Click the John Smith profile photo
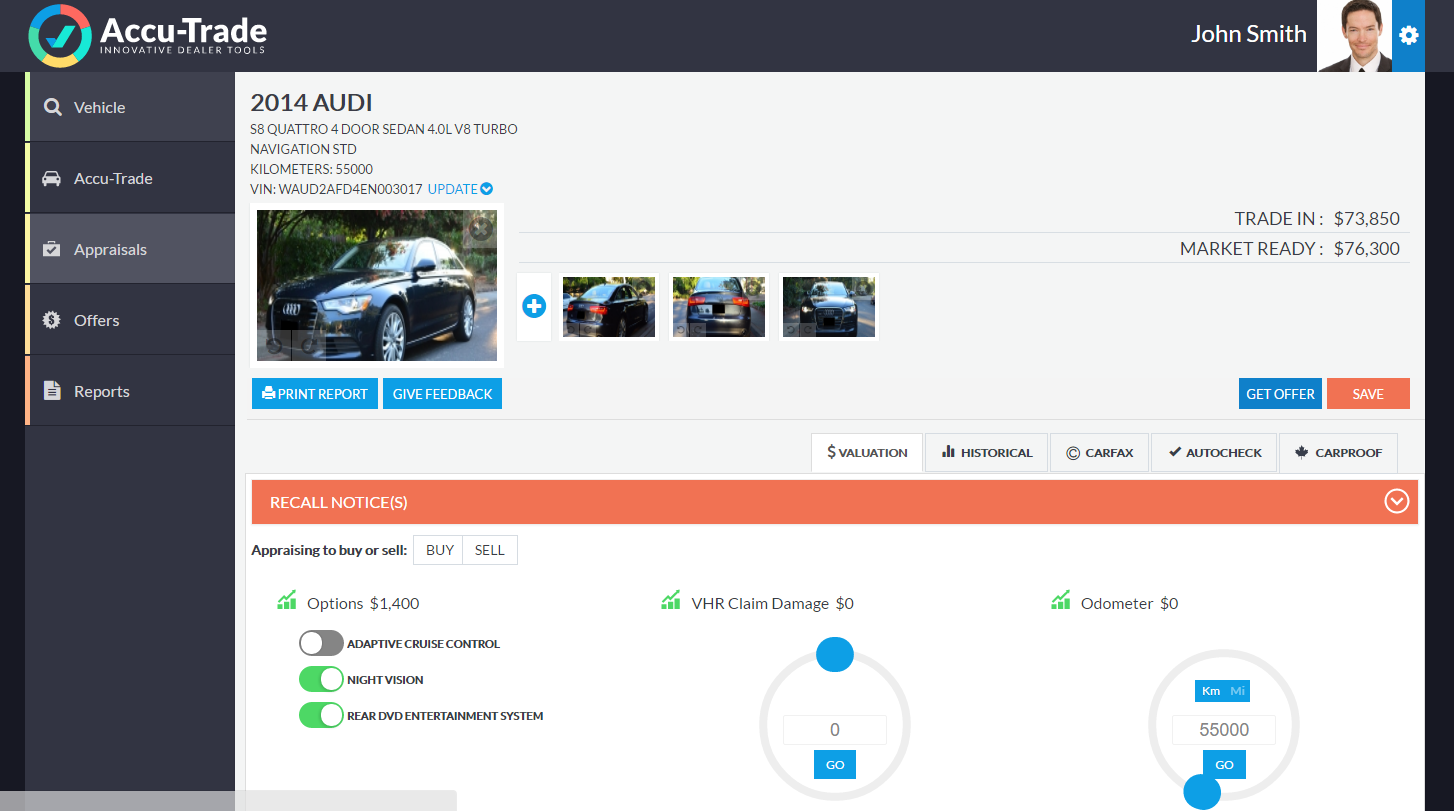 pyautogui.click(x=1355, y=36)
